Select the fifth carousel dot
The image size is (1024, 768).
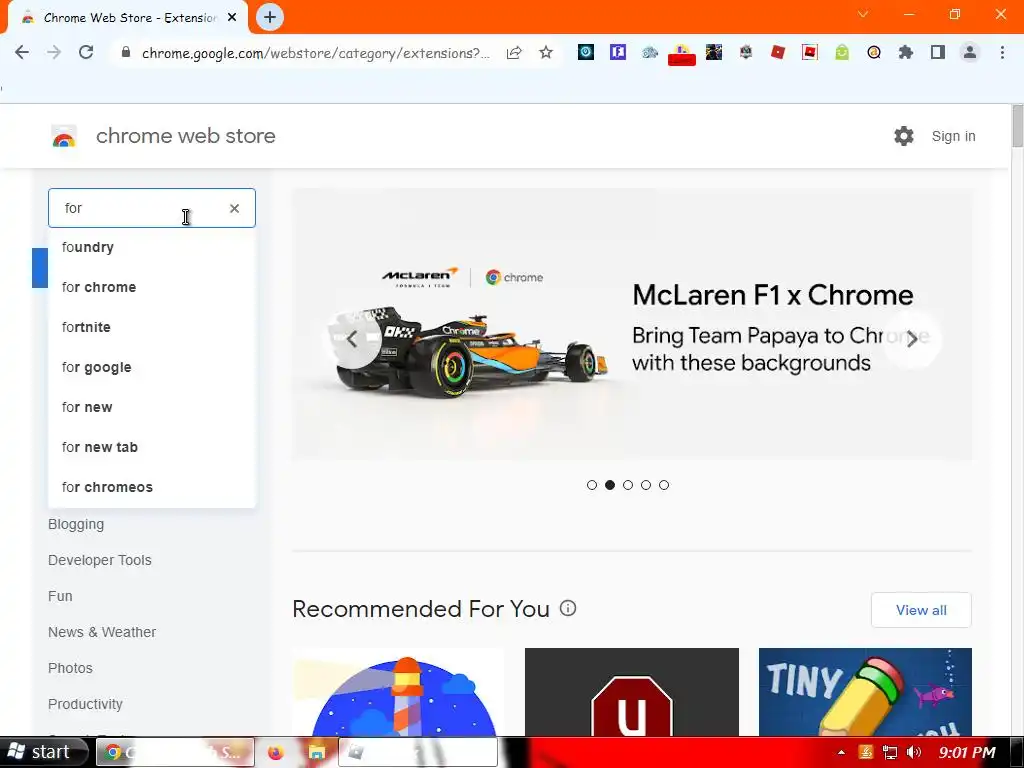[664, 485]
